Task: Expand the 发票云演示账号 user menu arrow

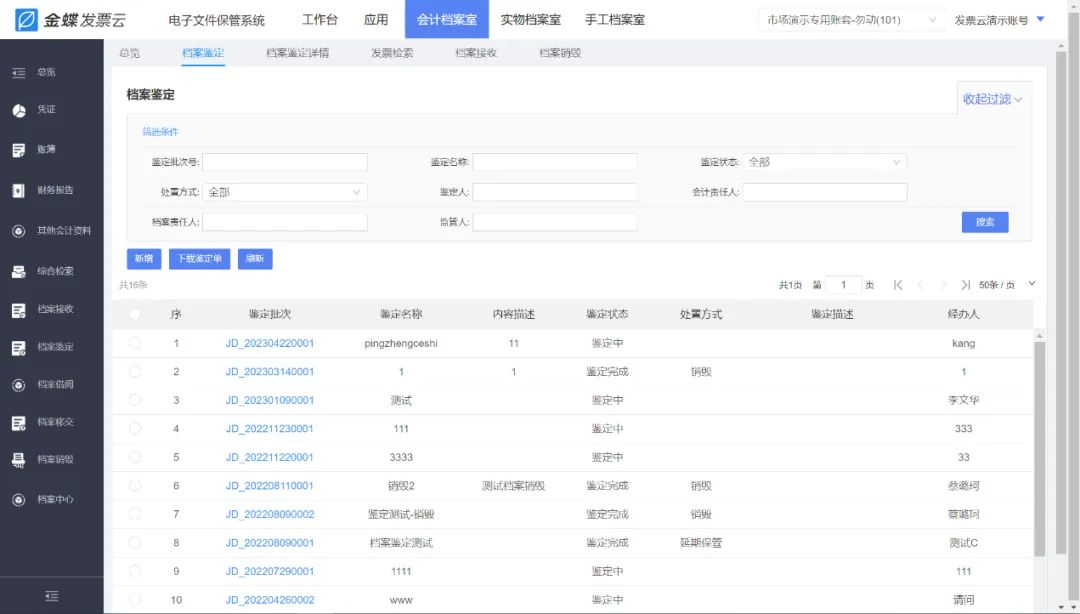Action: (1041, 19)
